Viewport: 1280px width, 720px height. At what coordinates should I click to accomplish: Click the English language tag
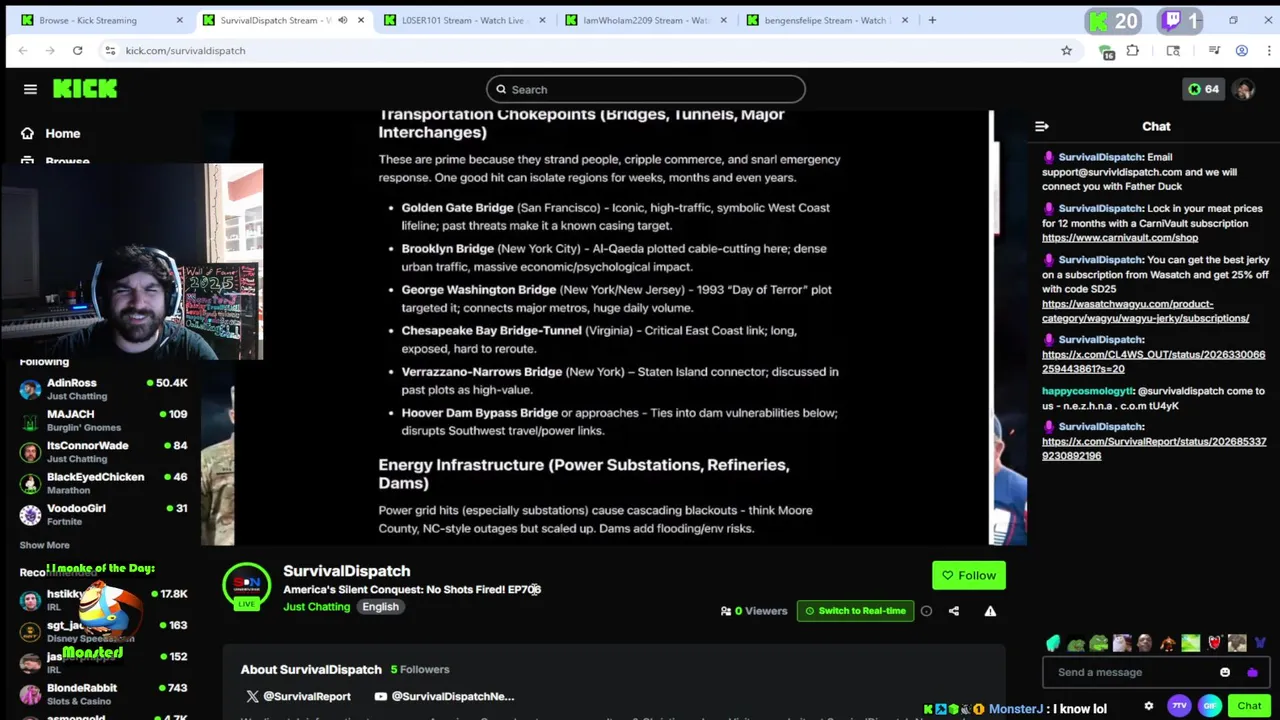[x=380, y=607]
